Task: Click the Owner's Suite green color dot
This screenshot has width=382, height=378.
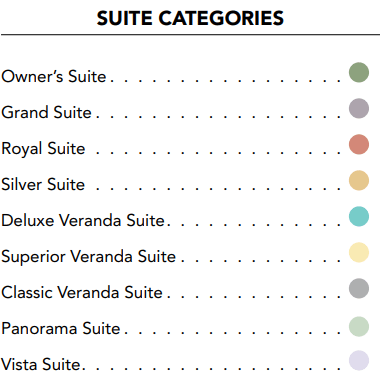Action: (359, 72)
